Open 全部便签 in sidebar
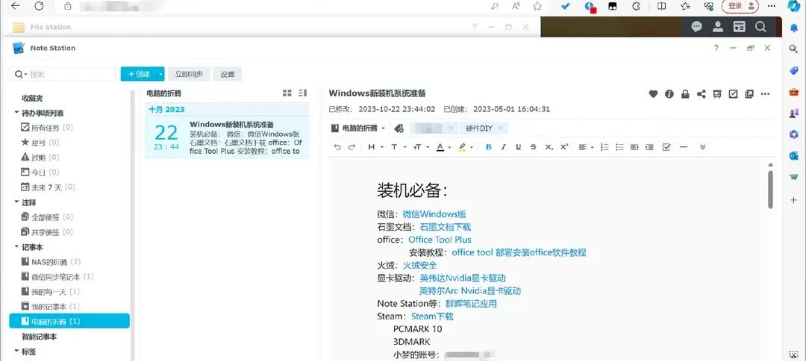811x361 pixels. (47, 217)
